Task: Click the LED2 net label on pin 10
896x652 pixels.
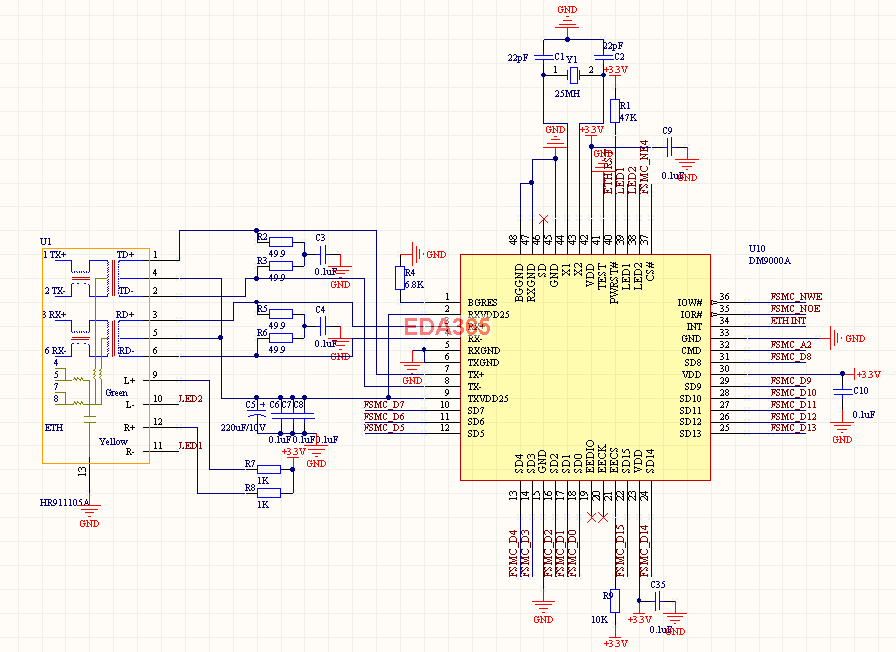Action: point(191,399)
